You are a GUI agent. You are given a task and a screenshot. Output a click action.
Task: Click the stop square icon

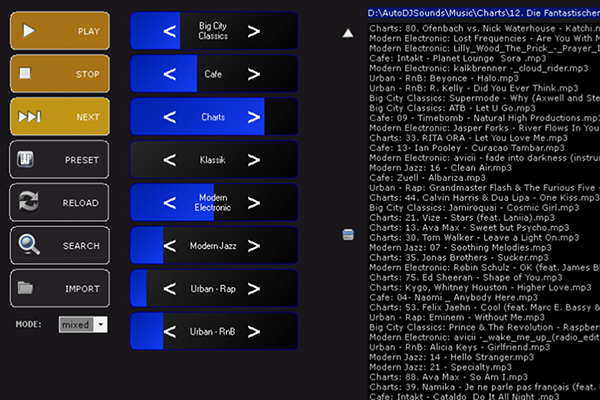[x=25, y=73]
